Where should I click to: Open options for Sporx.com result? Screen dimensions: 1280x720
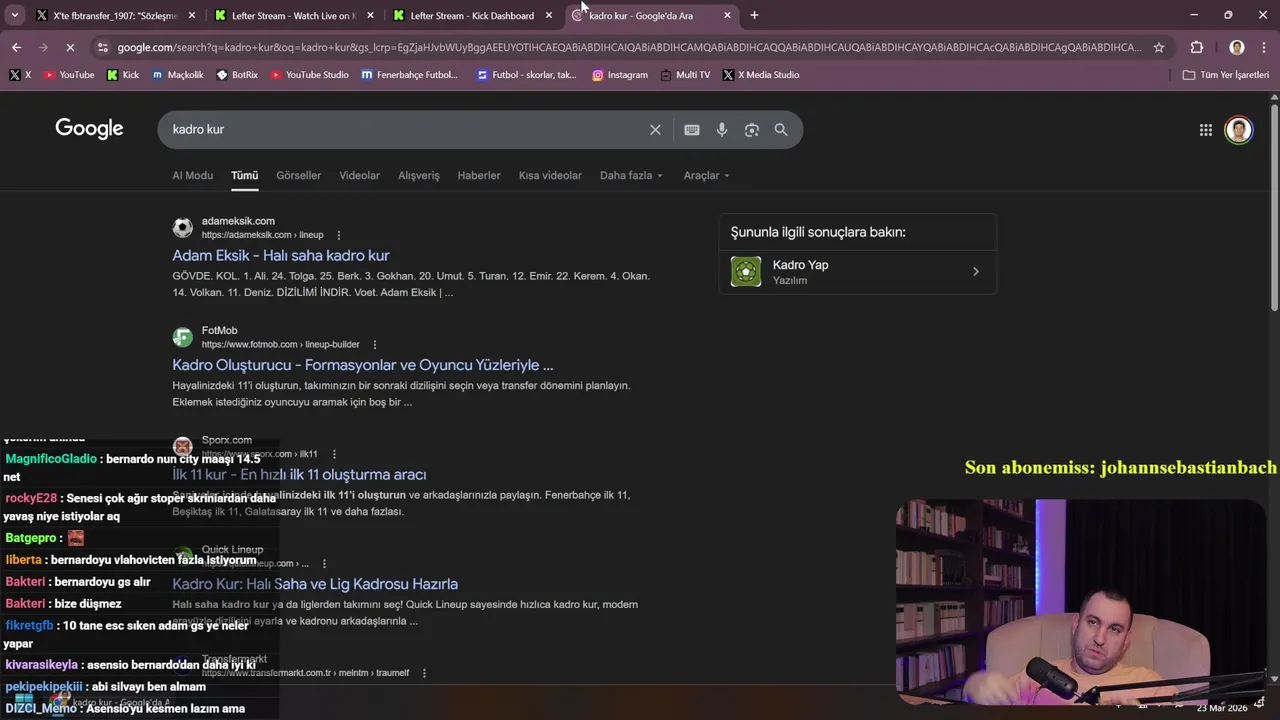click(334, 454)
